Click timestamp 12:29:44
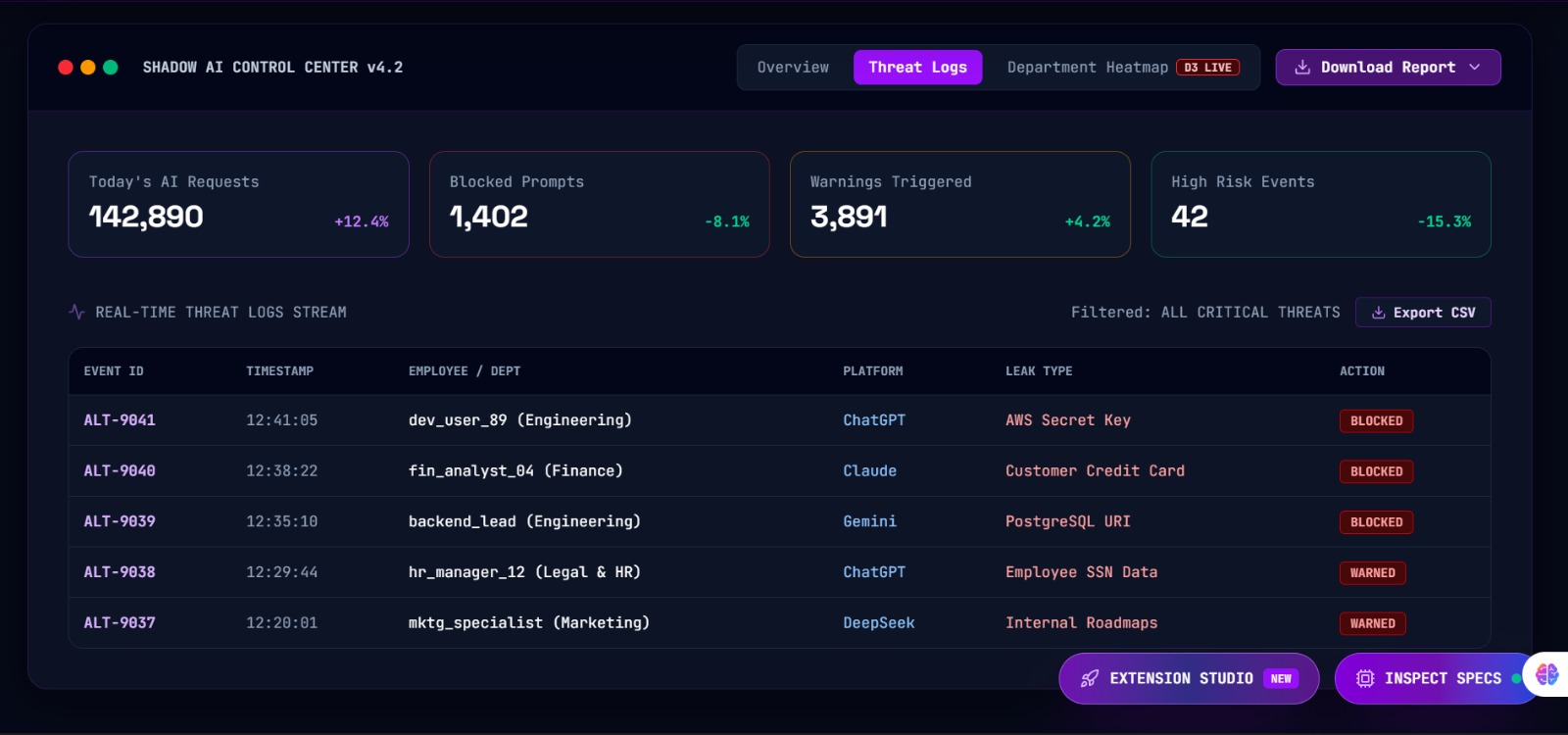The height and width of the screenshot is (735, 1568). (282, 572)
